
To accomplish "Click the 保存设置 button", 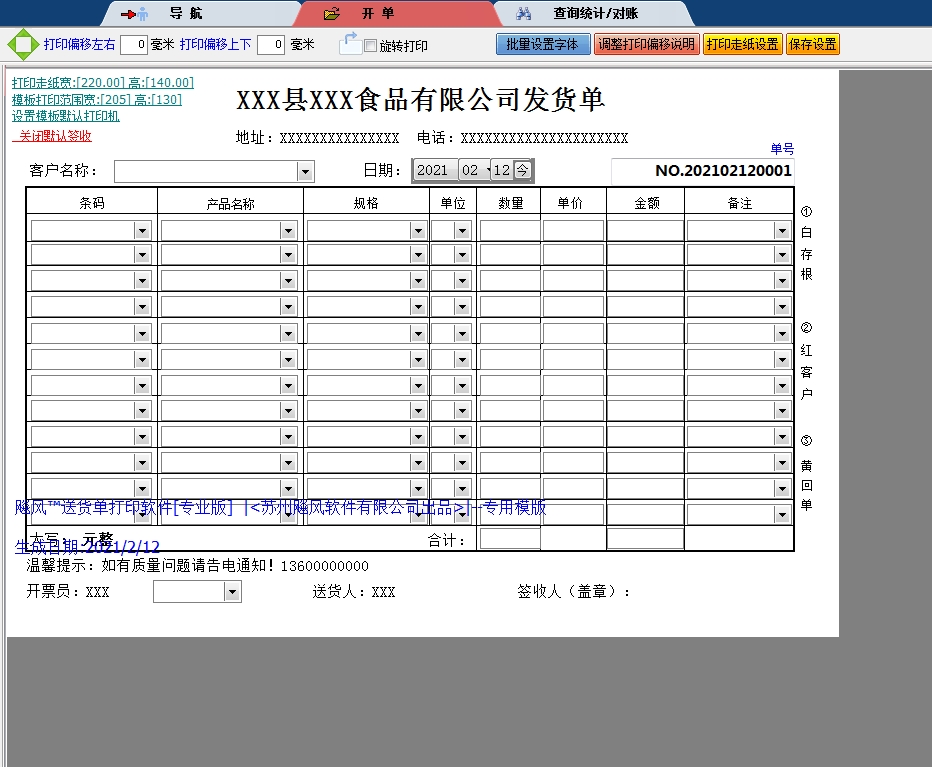I will [812, 45].
